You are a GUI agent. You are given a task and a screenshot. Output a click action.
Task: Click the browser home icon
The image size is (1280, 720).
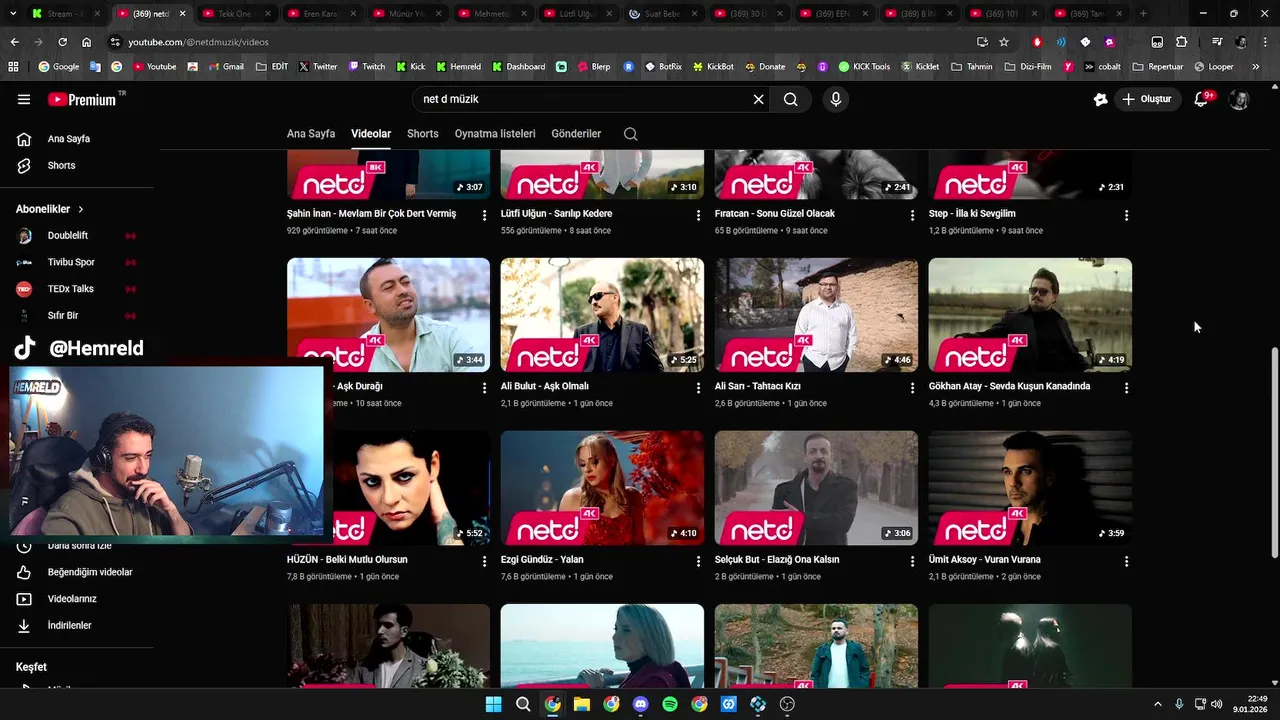pos(86,42)
